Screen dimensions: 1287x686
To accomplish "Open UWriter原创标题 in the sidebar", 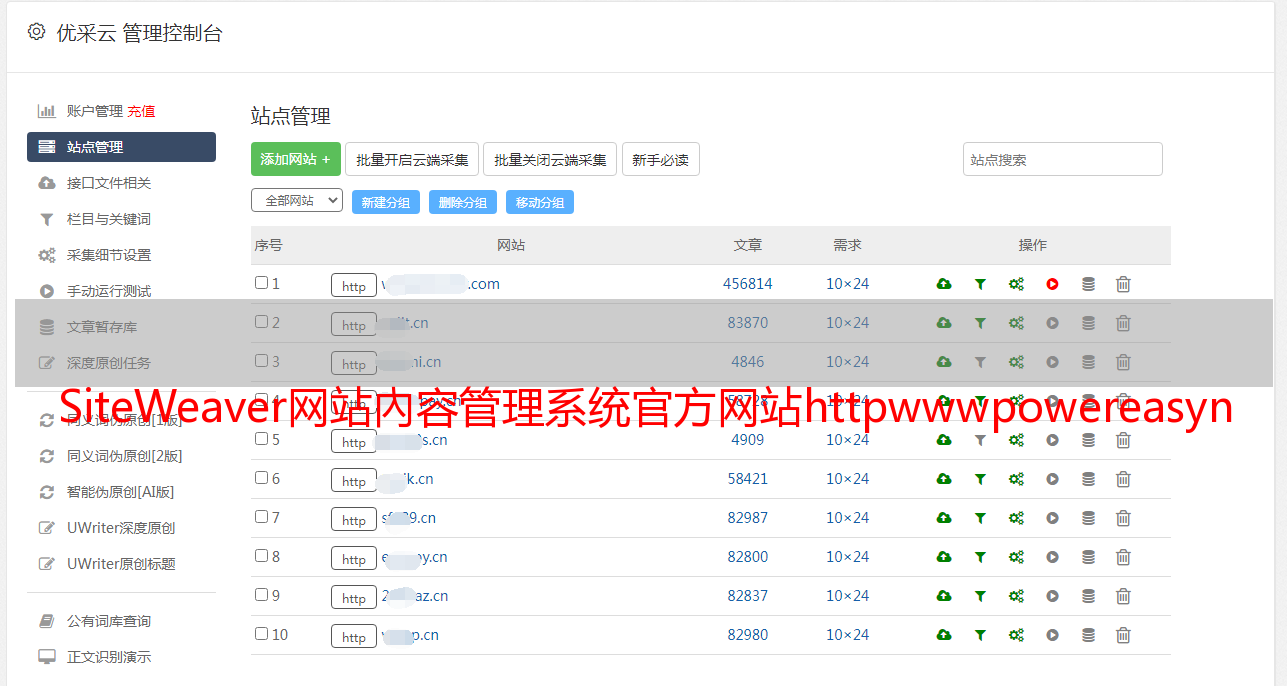I will [x=121, y=564].
